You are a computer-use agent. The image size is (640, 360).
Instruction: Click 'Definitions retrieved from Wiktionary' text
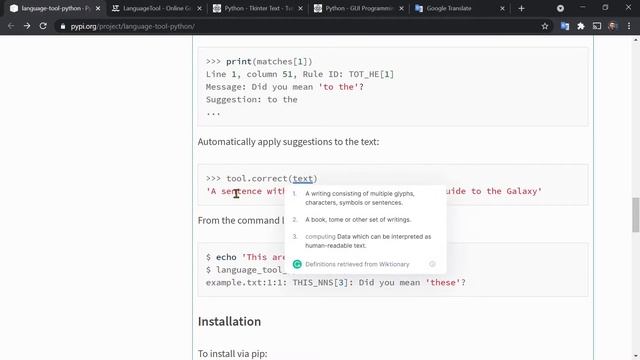[x=357, y=264]
